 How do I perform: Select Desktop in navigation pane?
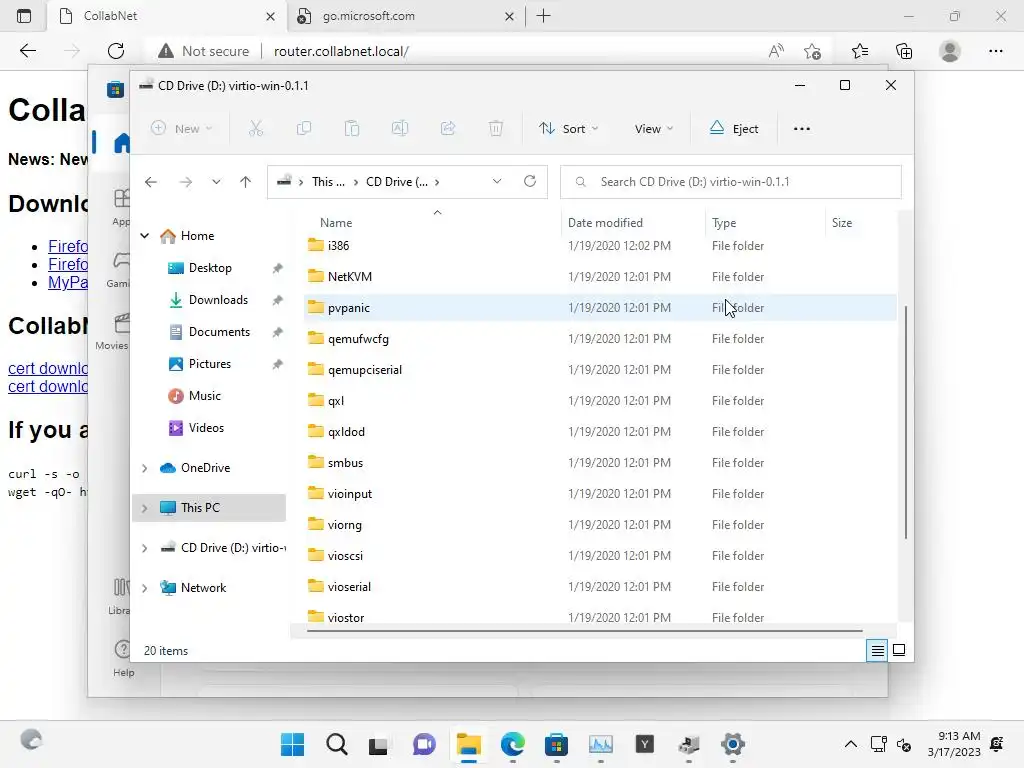pyautogui.click(x=210, y=268)
